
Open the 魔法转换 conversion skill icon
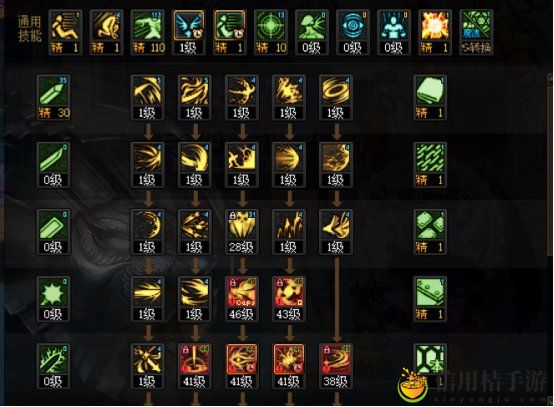(x=476, y=32)
